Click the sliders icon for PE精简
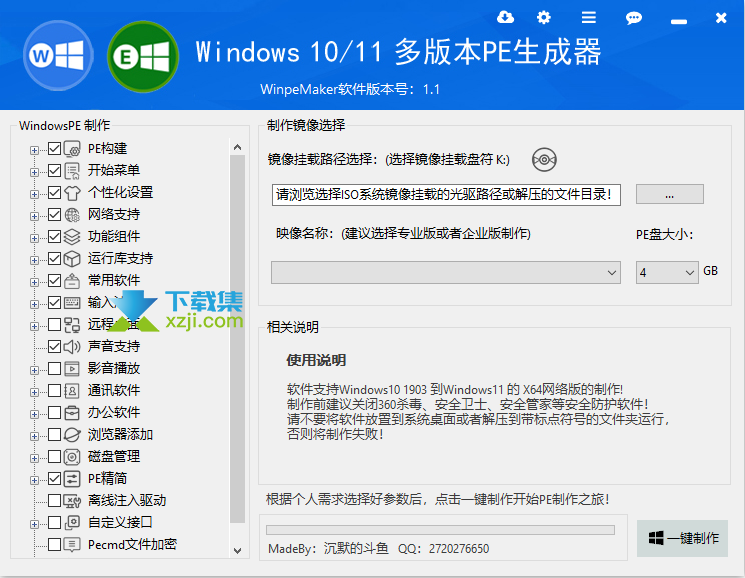Screen dimensions: 745x578 pos(72,478)
